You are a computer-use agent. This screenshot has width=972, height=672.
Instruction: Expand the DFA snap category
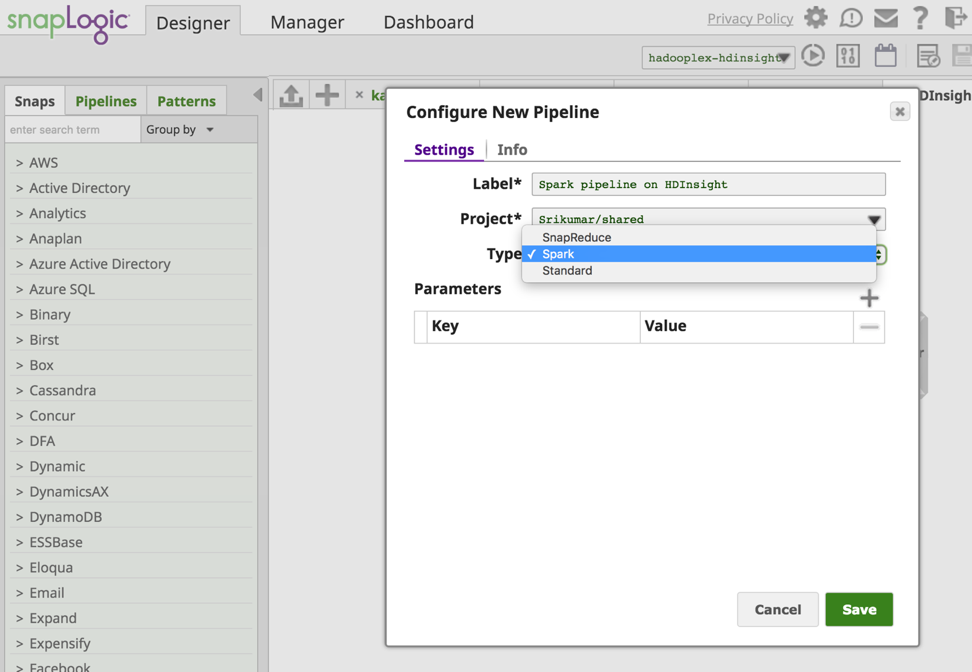(x=131, y=441)
